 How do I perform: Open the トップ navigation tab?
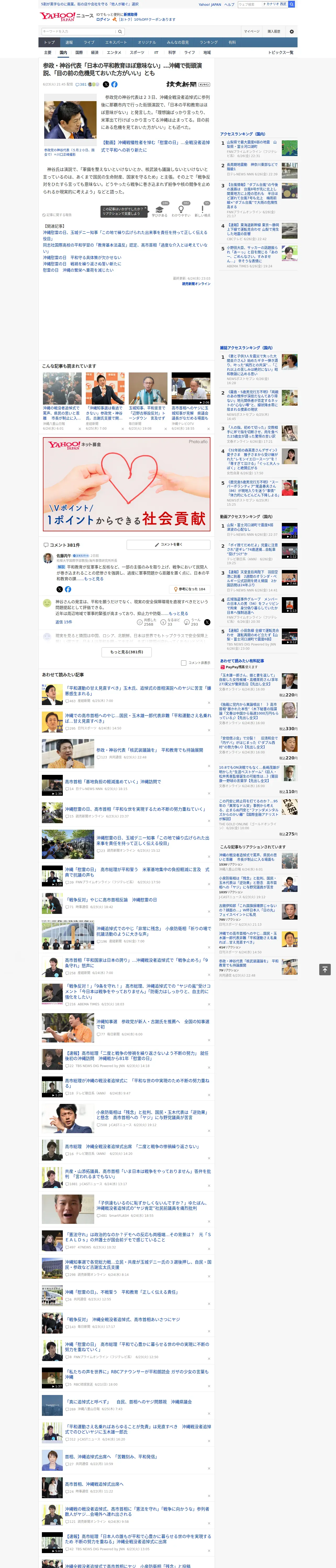pyautogui.click(x=49, y=43)
